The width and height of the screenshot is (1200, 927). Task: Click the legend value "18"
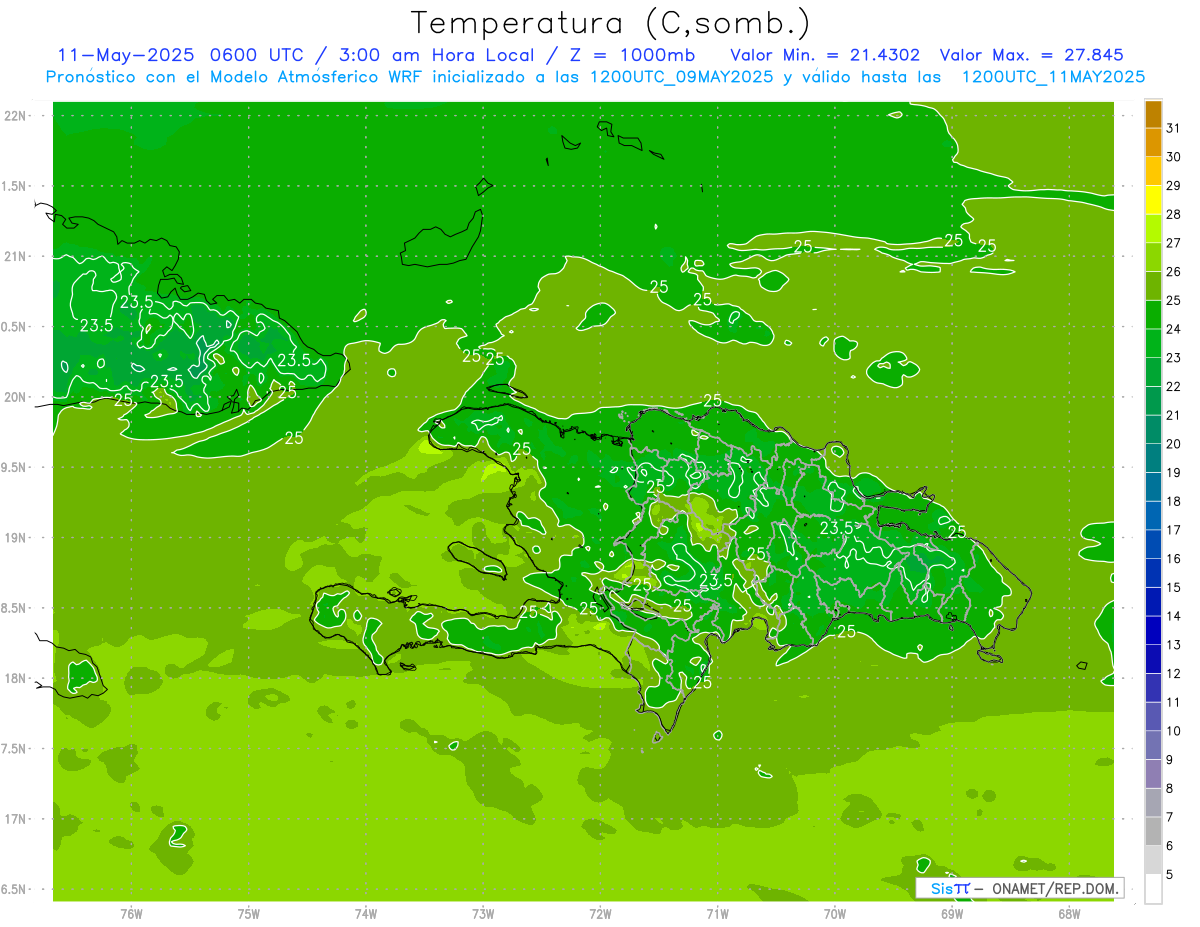click(x=1173, y=502)
